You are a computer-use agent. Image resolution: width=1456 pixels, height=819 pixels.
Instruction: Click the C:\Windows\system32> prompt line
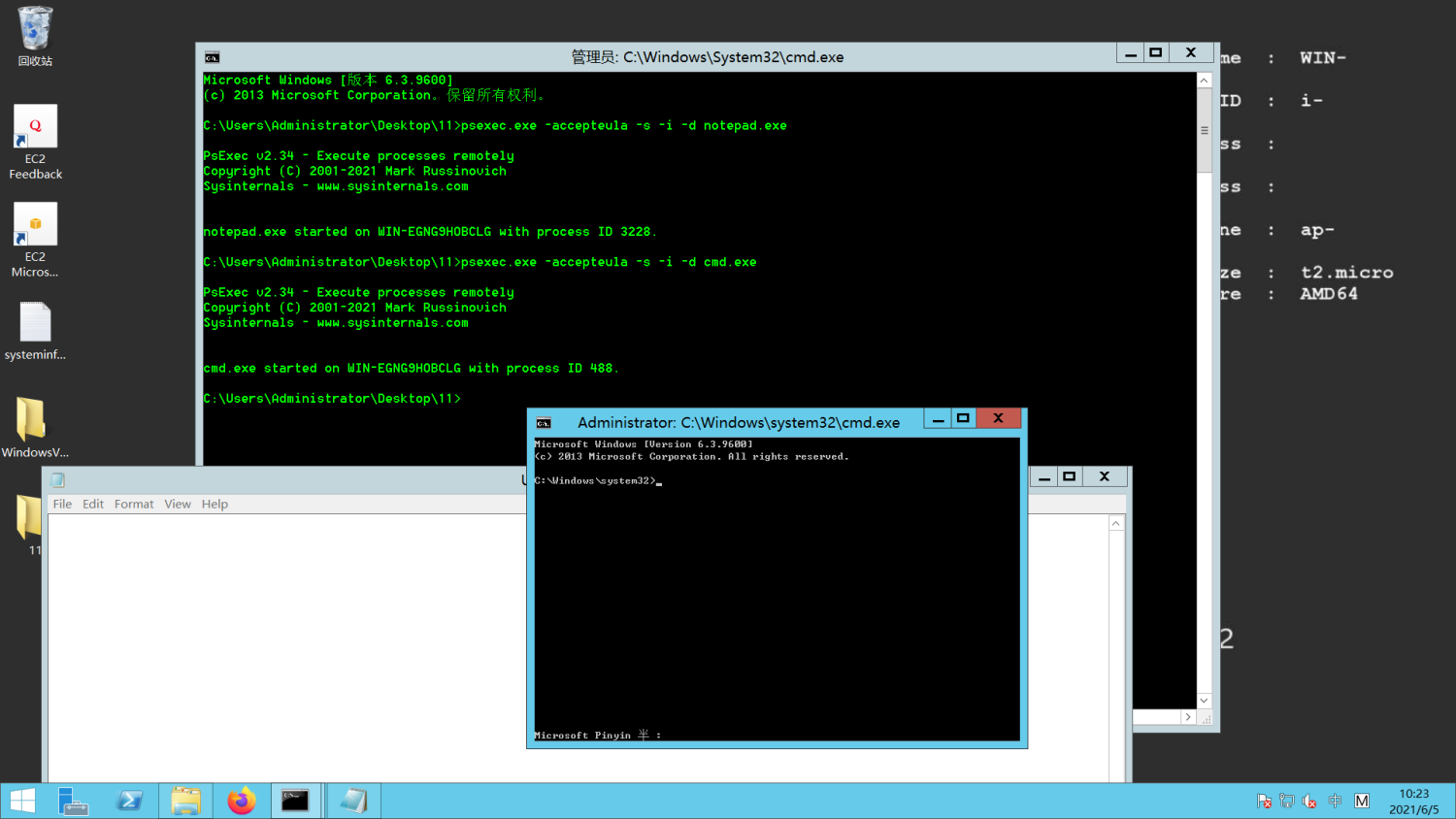click(598, 481)
